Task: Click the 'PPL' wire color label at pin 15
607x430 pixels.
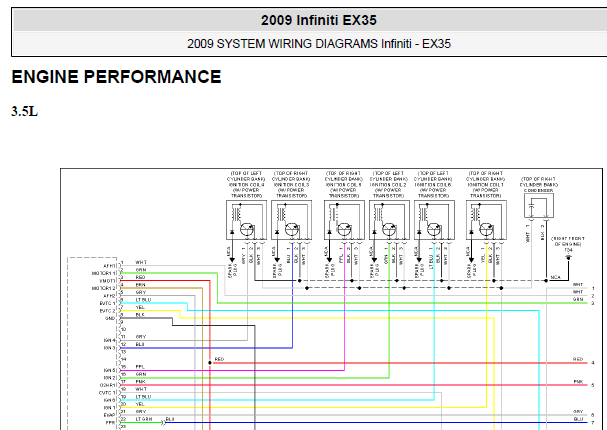Action: [x=140, y=367]
